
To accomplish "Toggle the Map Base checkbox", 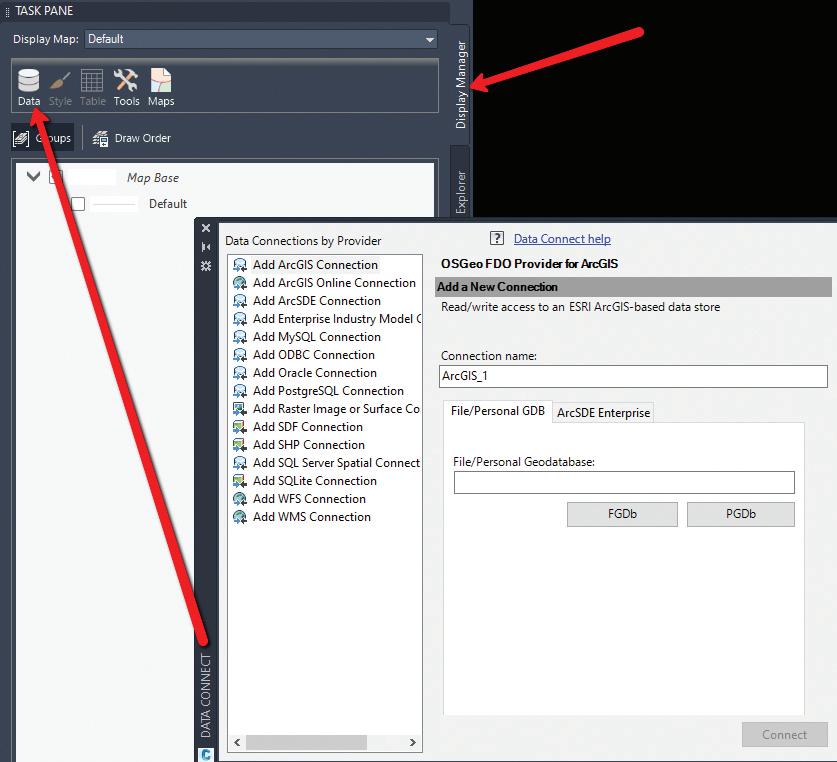I will pos(56,177).
